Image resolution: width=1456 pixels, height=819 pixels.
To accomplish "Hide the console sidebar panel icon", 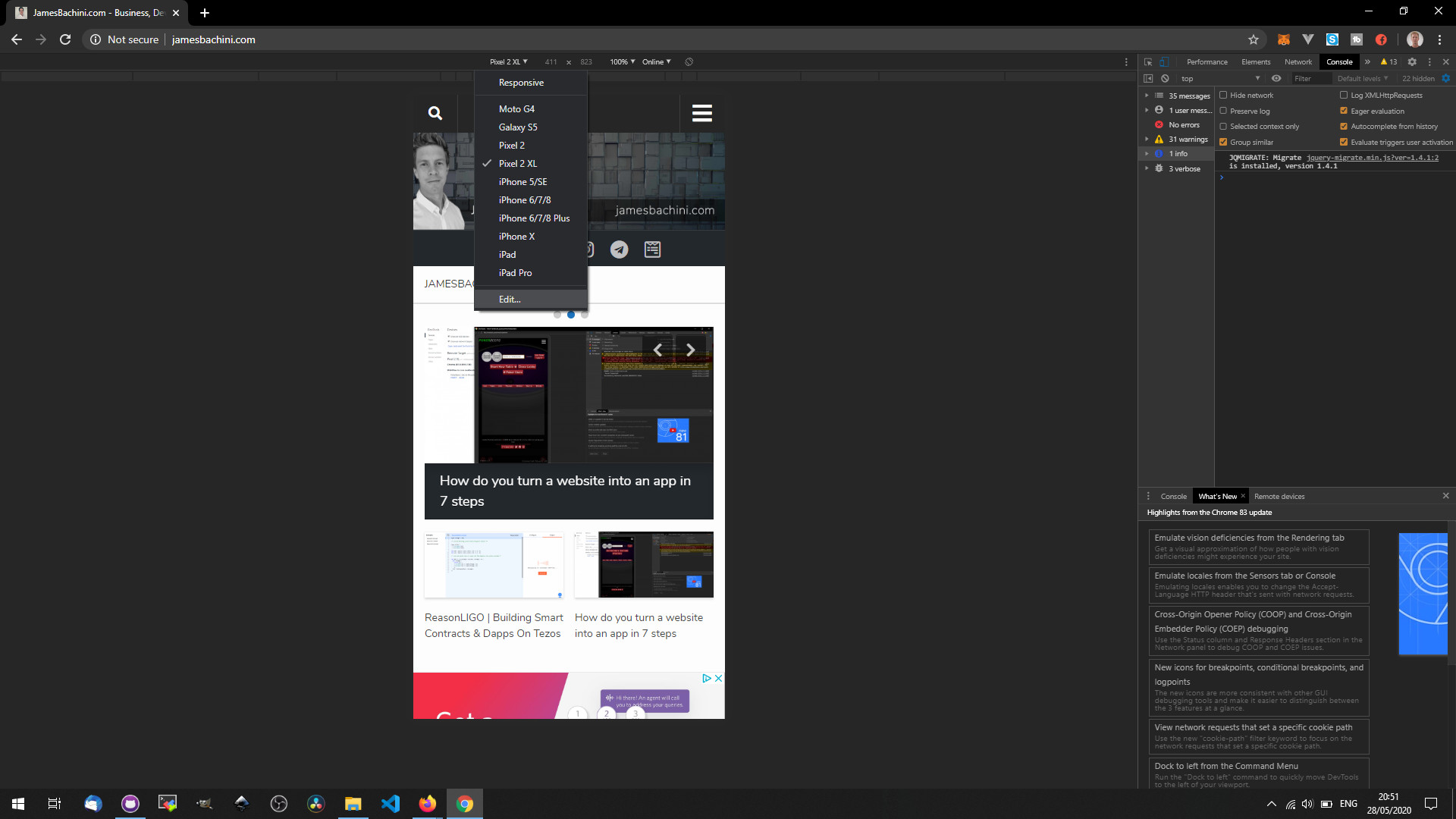I will (x=1148, y=79).
